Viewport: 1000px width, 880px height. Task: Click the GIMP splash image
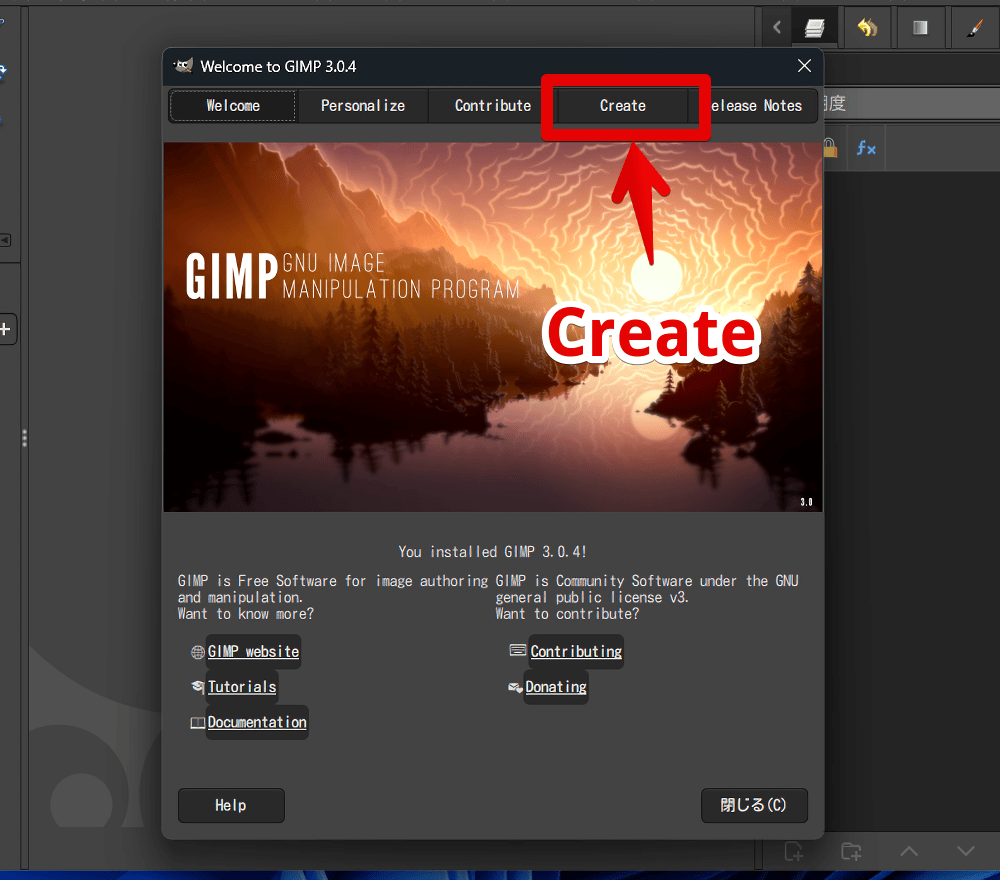point(492,327)
